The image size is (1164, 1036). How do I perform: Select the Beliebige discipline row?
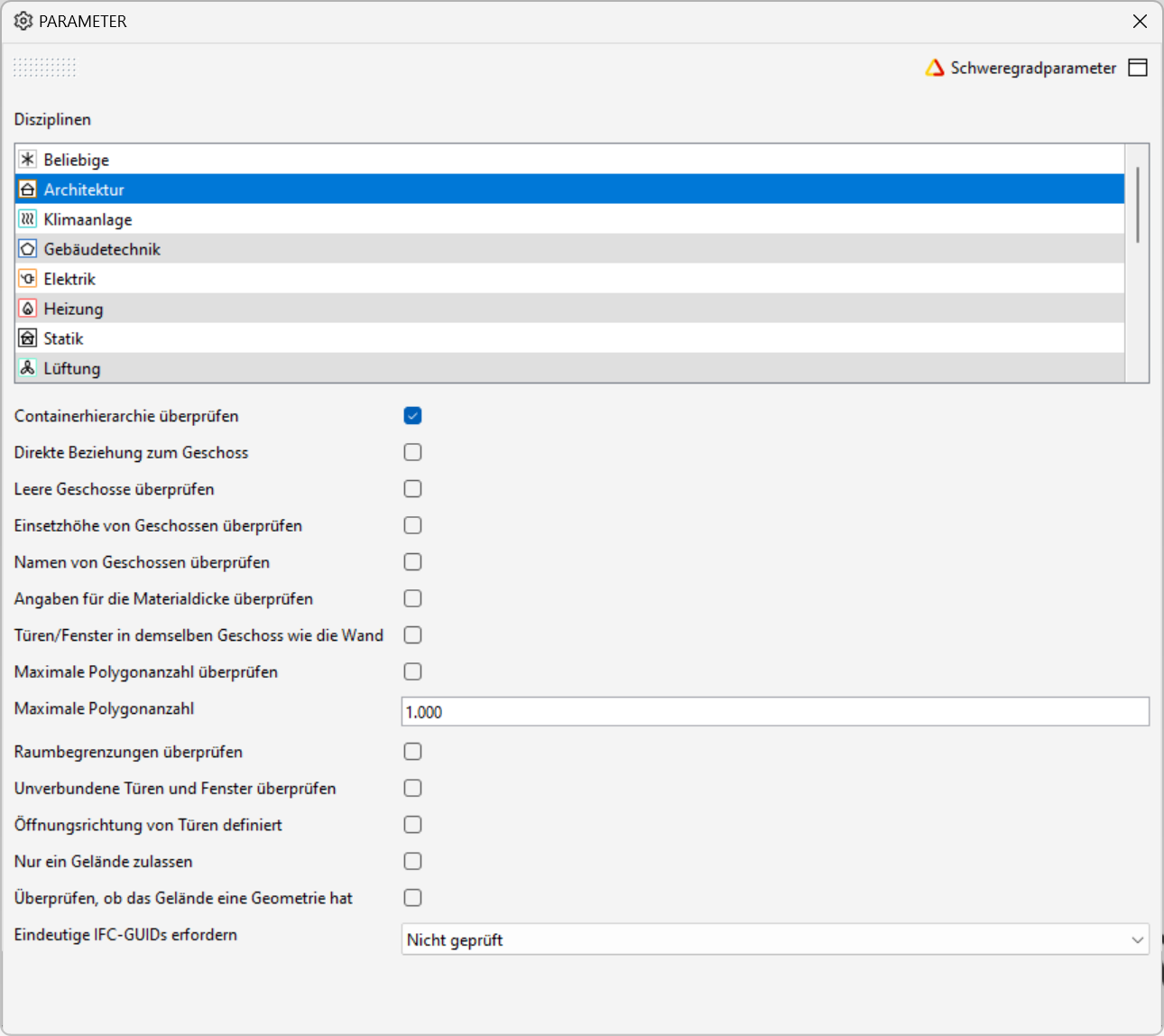coord(570,160)
